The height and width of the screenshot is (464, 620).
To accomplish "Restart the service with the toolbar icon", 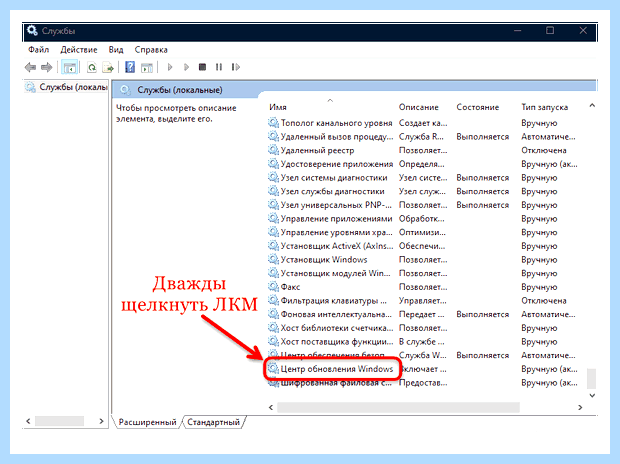I will pos(236,67).
